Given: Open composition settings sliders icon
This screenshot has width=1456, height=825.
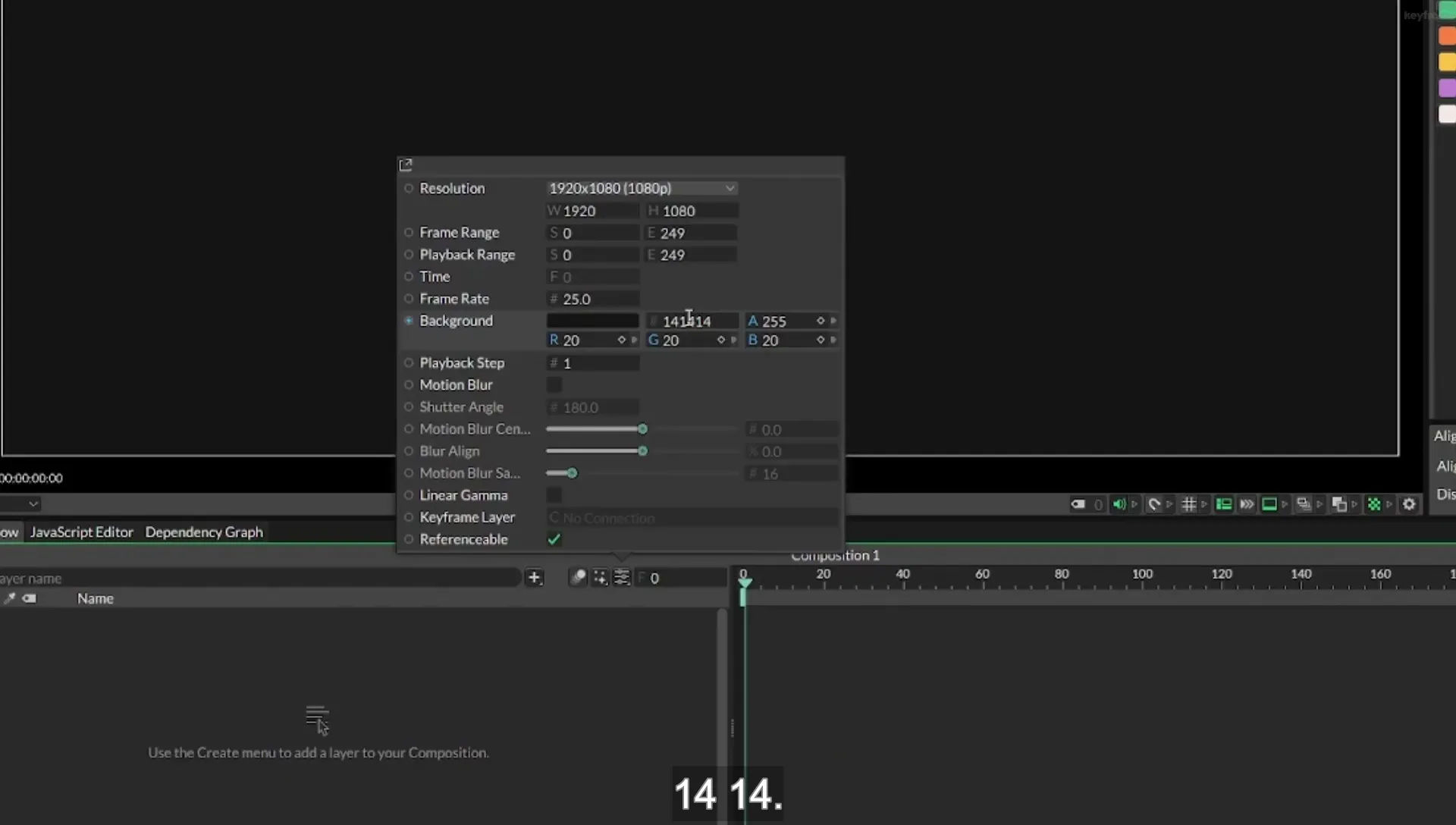Looking at the screenshot, I should point(622,578).
